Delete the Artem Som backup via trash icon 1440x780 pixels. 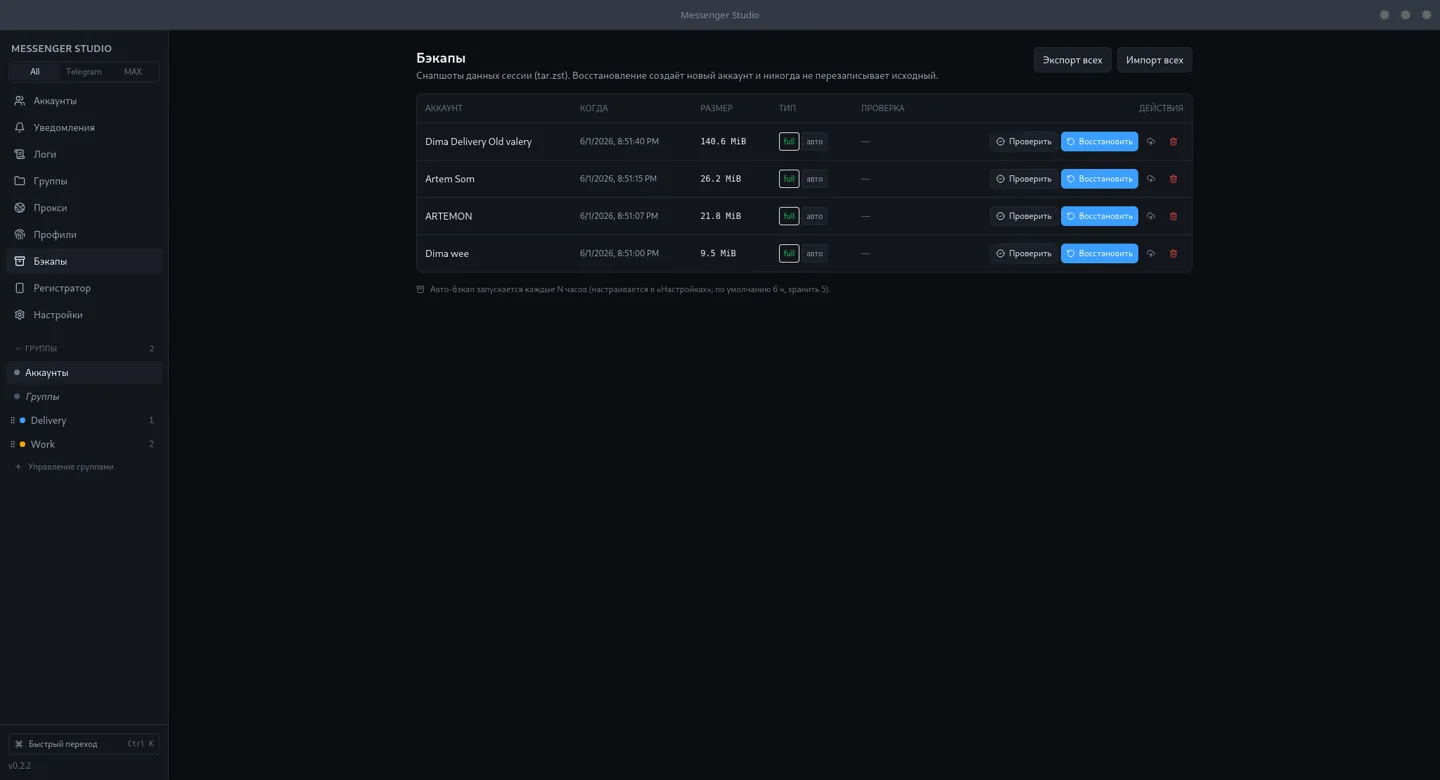[x=1174, y=179]
